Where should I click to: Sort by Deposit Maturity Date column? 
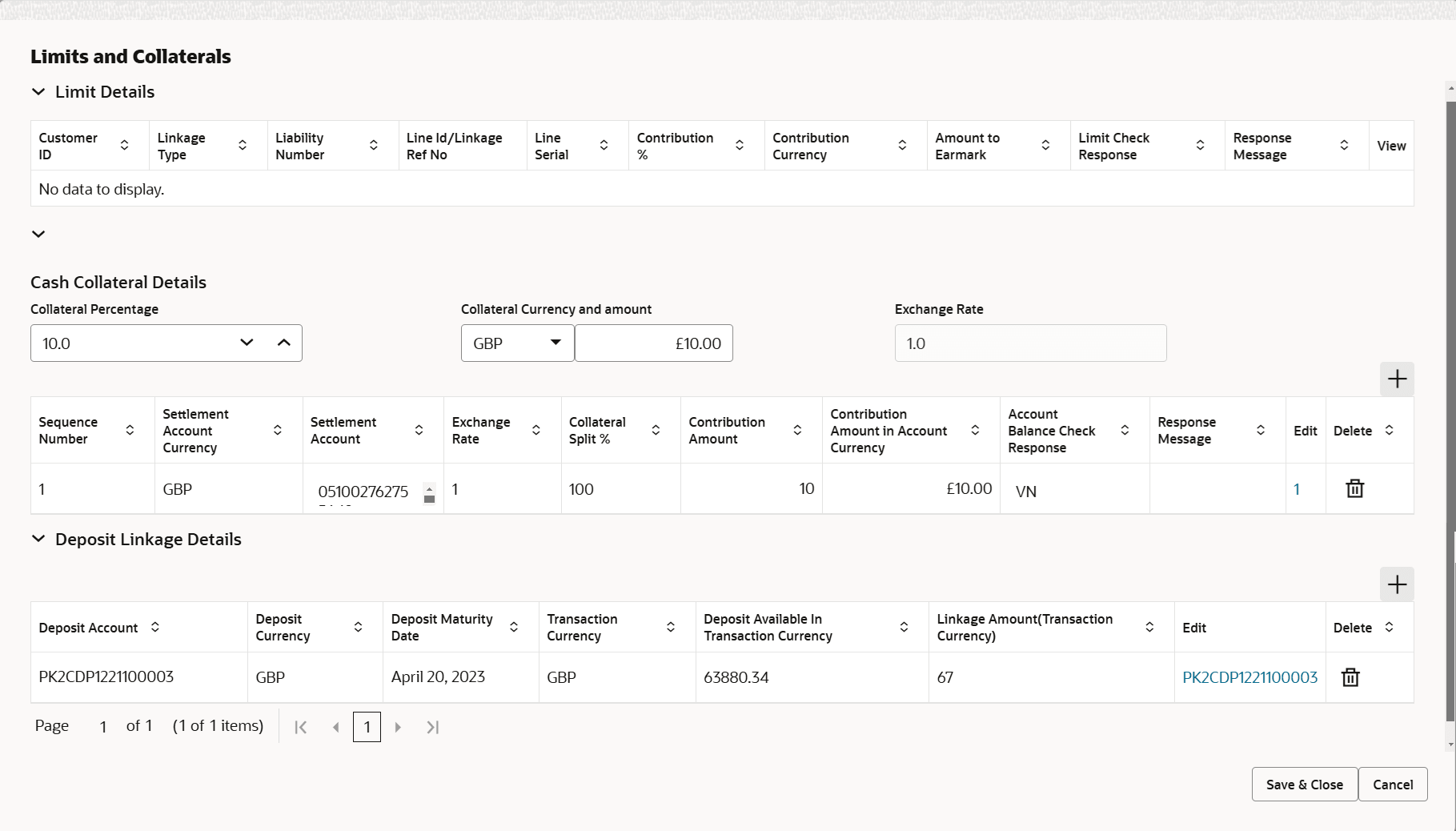tap(514, 627)
